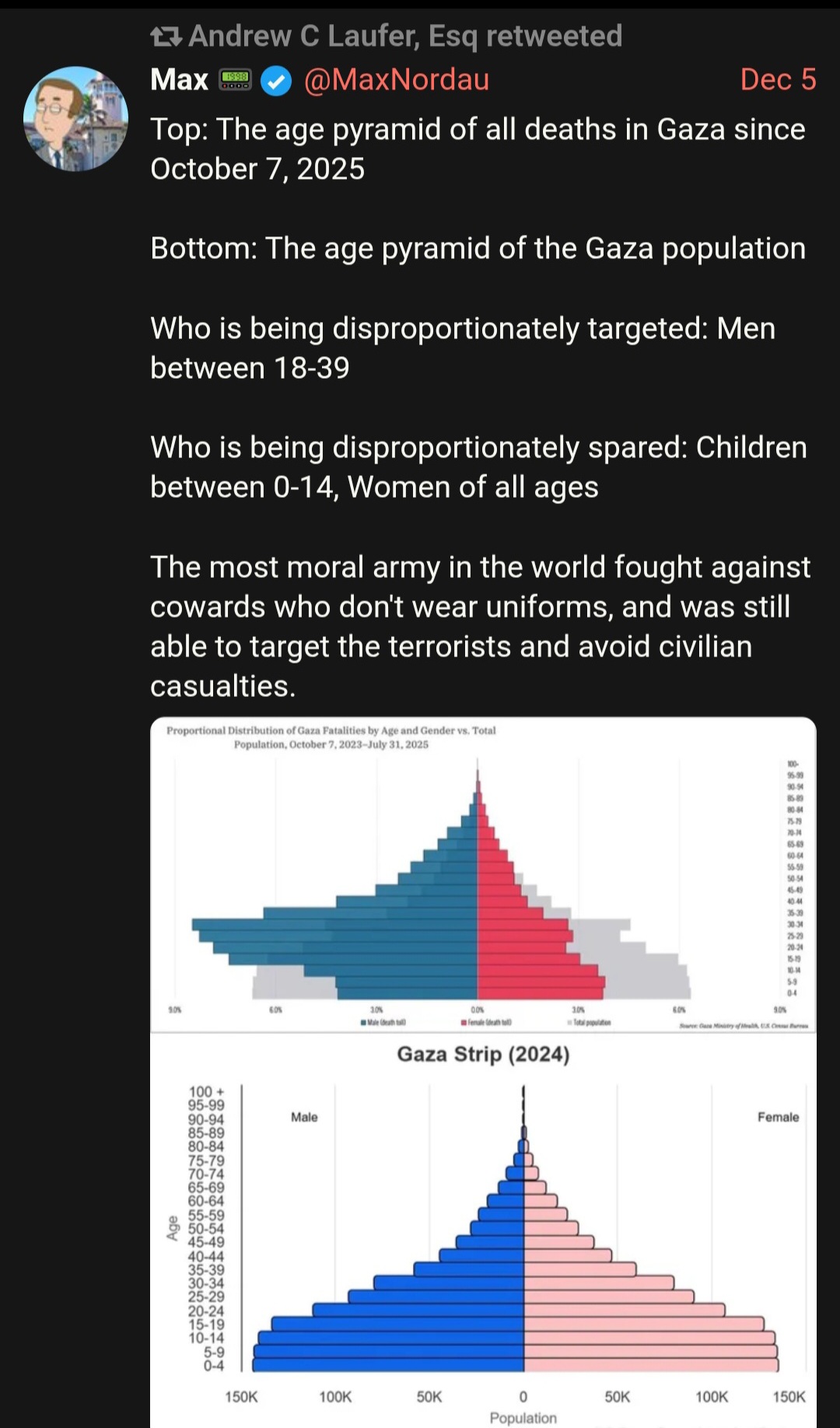
Task: Tap the blue verified checkmark badge
Action: tap(275, 80)
